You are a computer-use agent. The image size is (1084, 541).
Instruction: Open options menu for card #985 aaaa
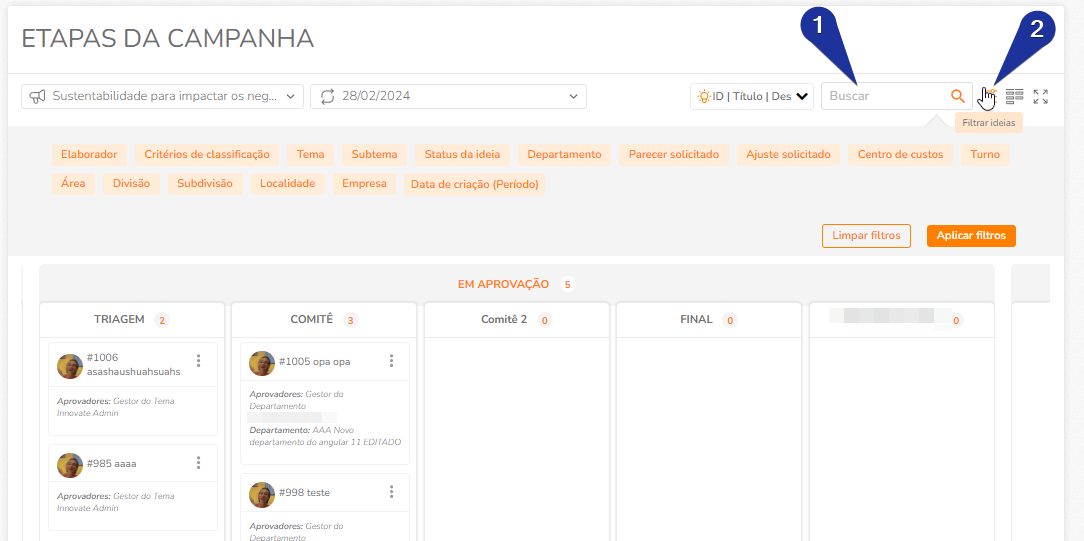tap(198, 463)
